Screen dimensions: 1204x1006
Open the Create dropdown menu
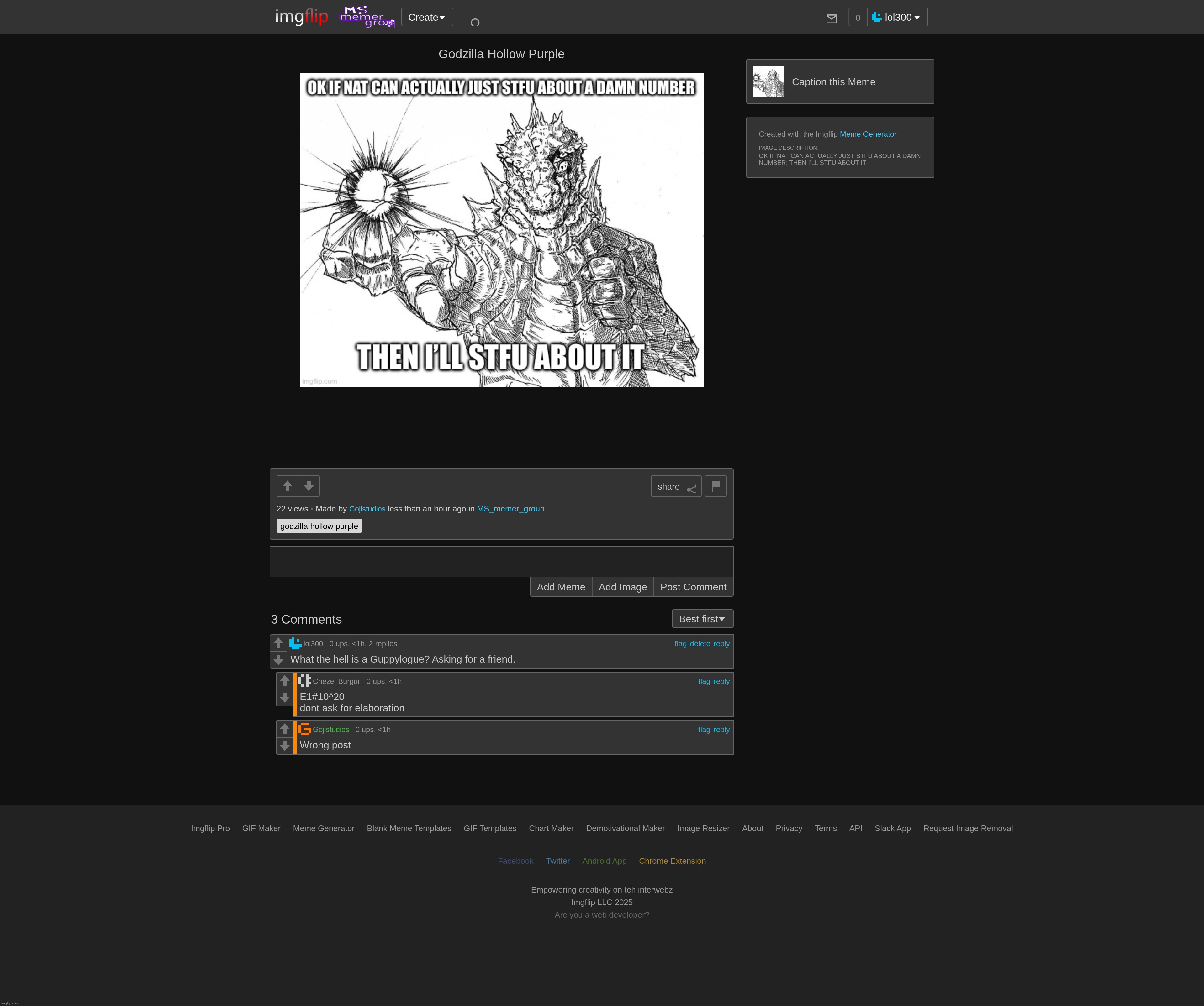tap(427, 17)
